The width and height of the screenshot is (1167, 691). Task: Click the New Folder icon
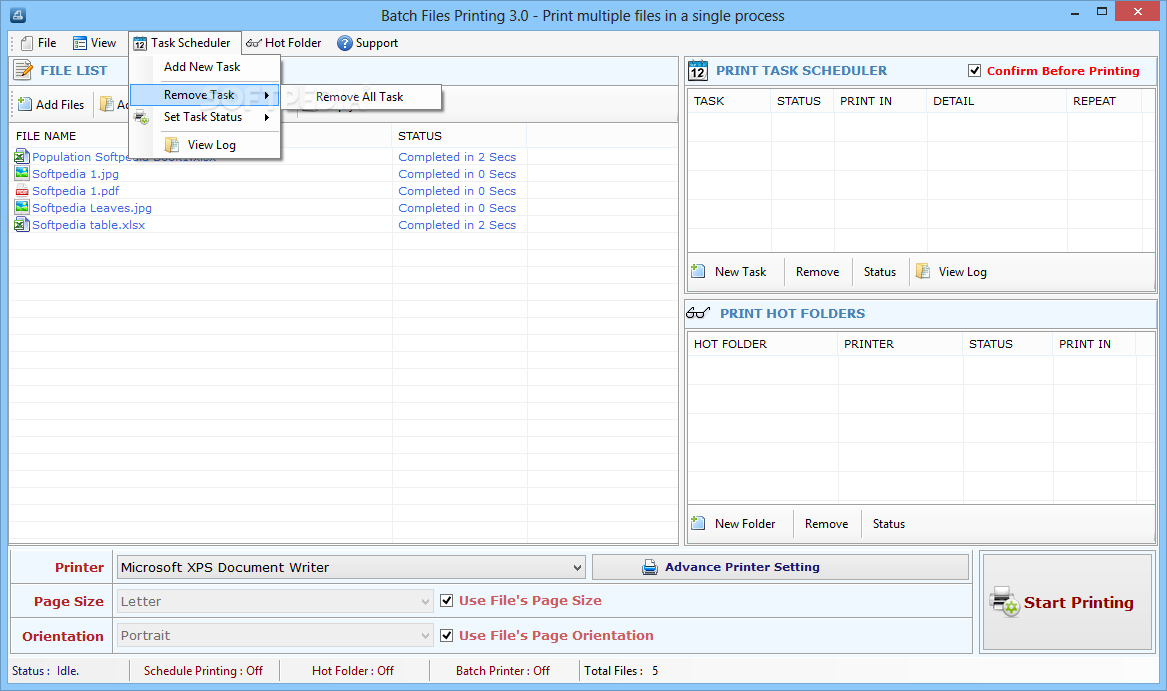click(x=698, y=523)
